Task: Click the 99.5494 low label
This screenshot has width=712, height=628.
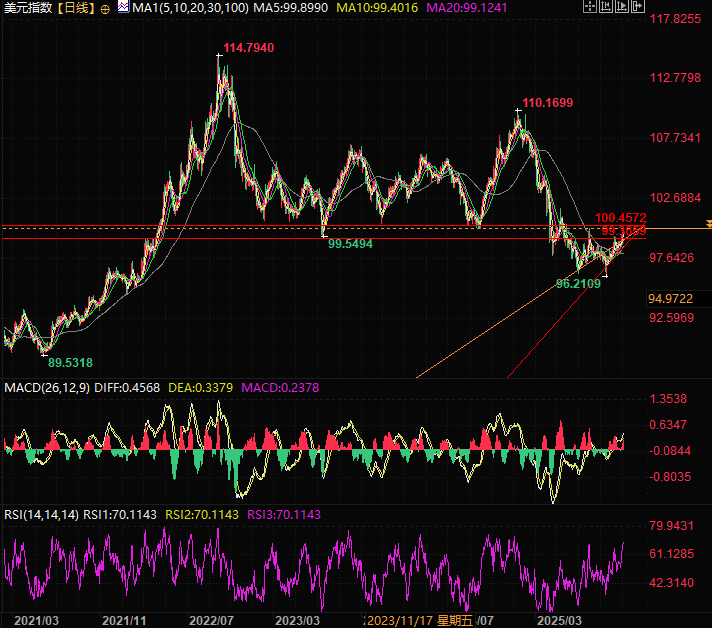Action: [x=350, y=244]
